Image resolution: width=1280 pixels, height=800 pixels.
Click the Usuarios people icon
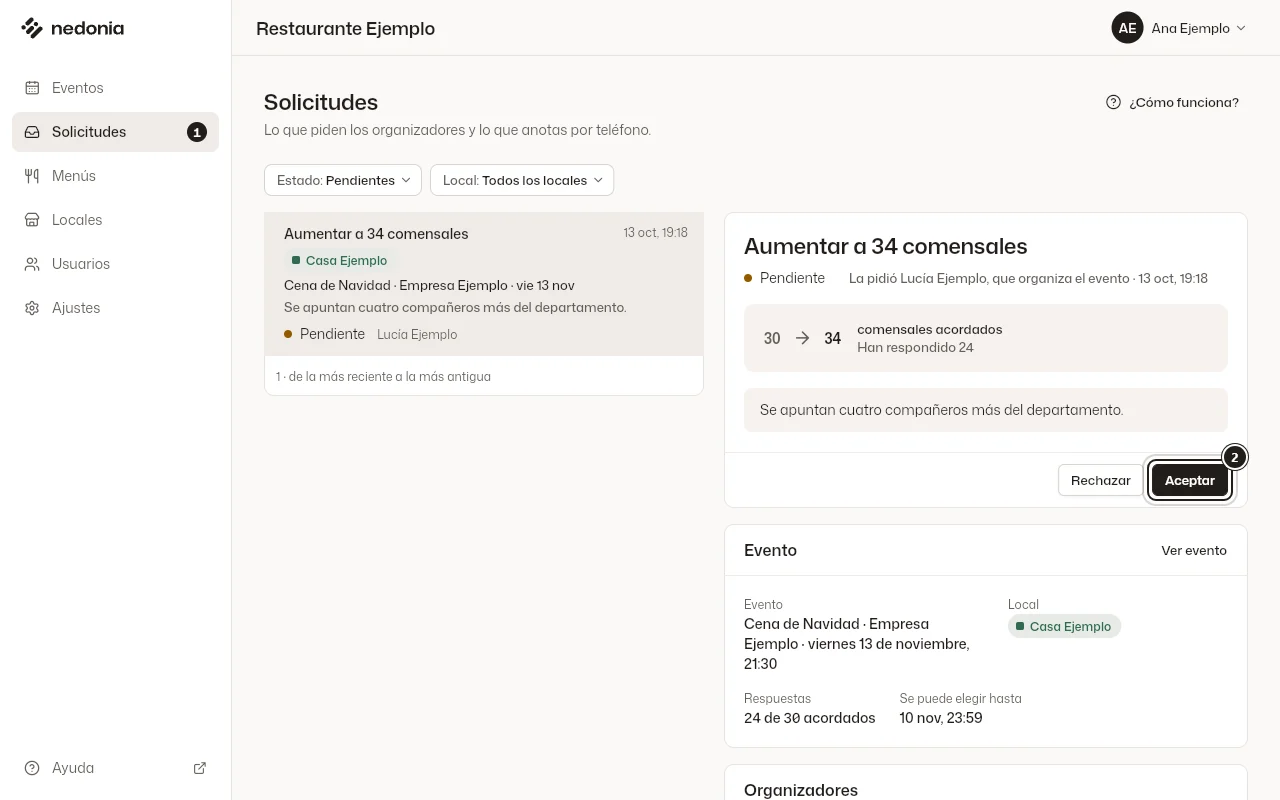(x=32, y=264)
